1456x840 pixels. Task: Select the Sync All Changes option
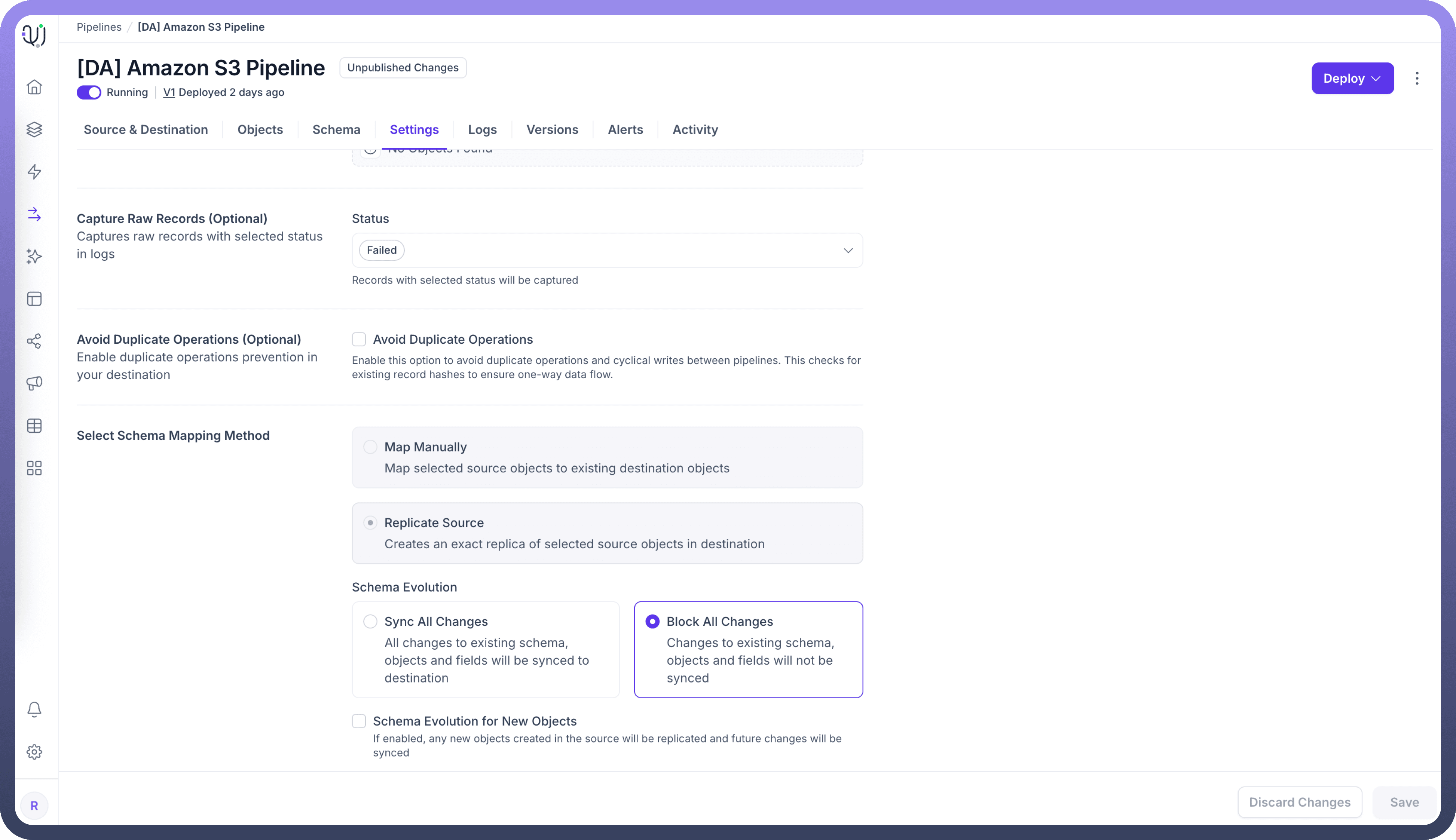[370, 621]
